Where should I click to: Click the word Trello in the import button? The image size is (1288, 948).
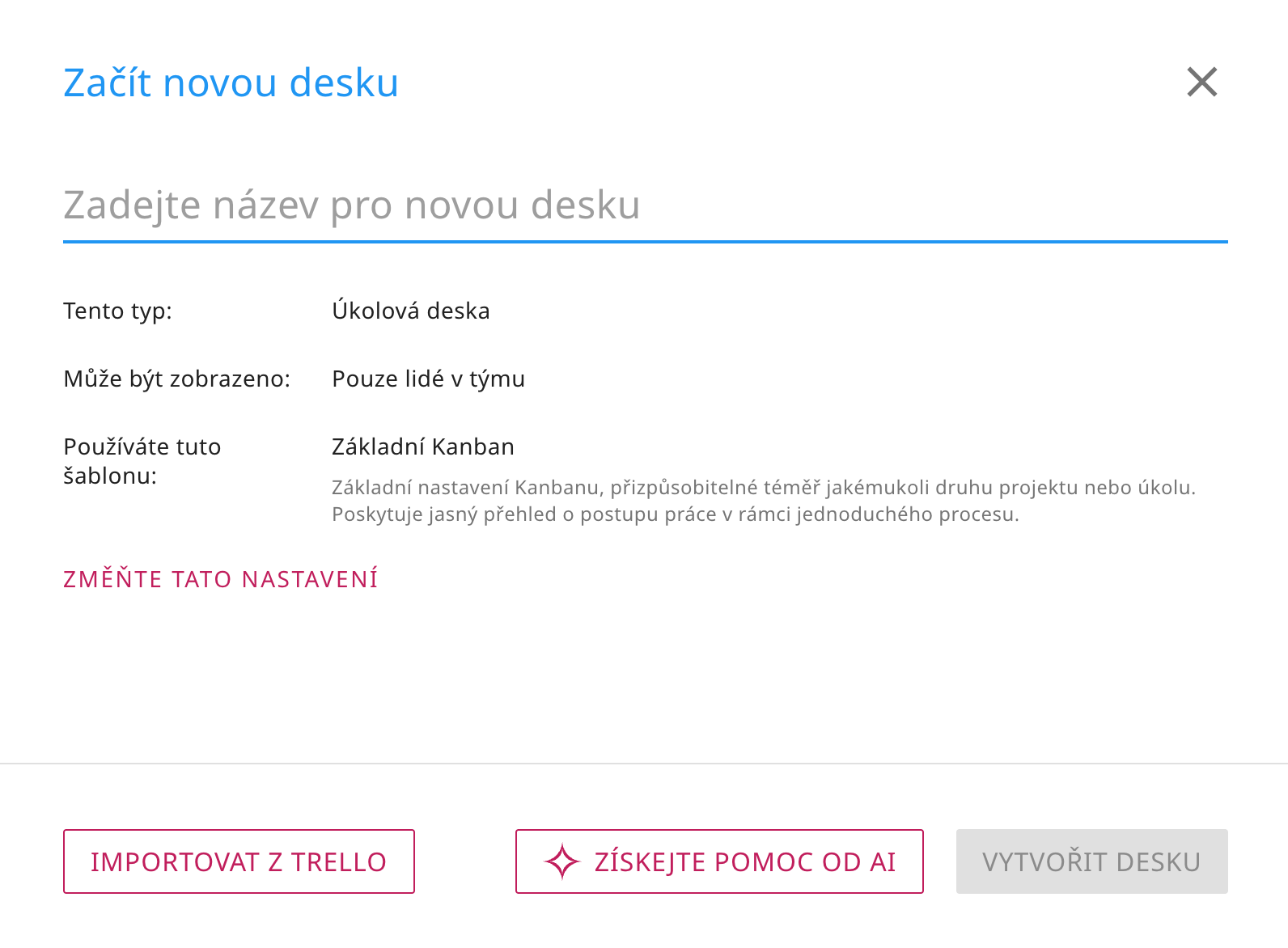point(338,862)
